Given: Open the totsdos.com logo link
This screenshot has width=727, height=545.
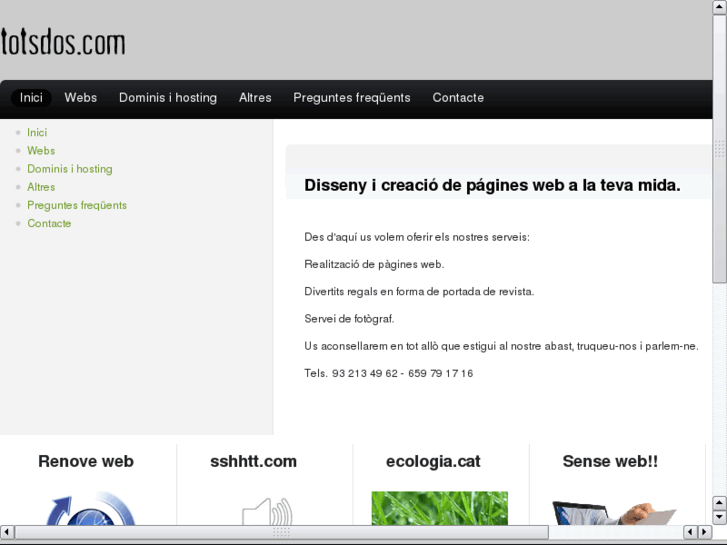Looking at the screenshot, I should pos(63,42).
